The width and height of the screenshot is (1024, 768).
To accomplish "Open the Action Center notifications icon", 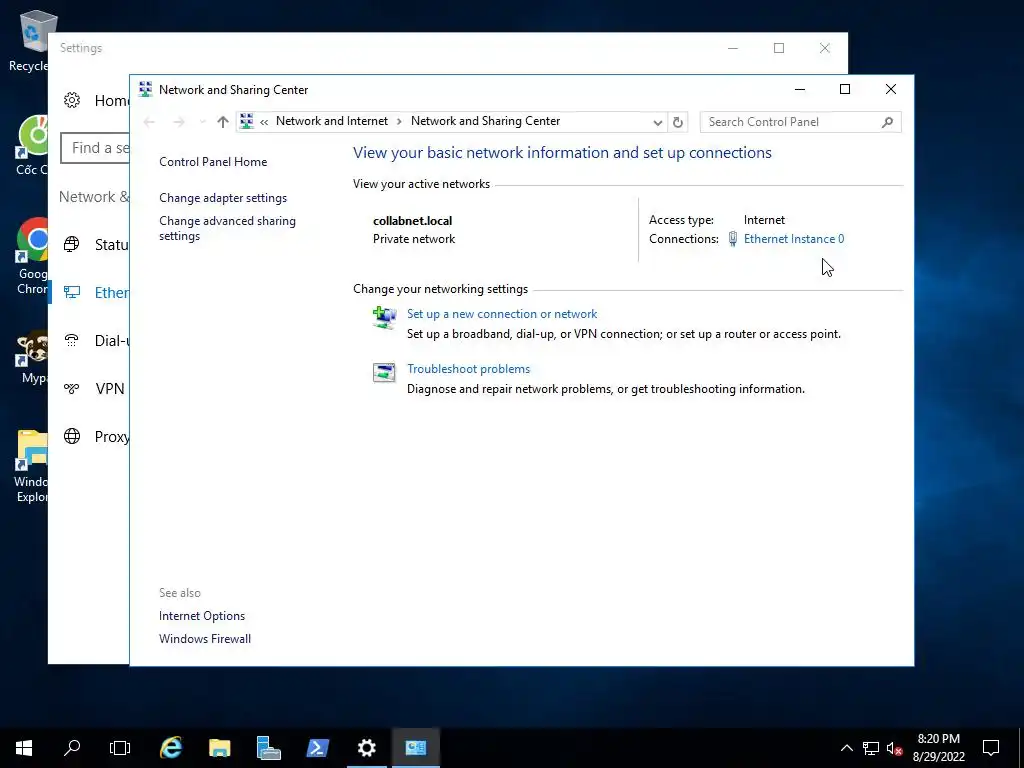I will (991, 748).
